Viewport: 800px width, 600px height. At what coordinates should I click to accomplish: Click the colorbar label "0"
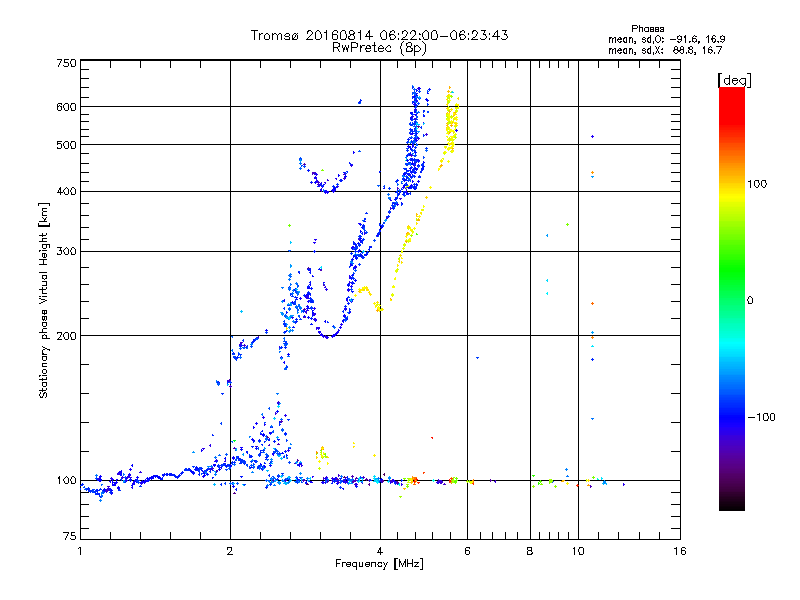[750, 301]
